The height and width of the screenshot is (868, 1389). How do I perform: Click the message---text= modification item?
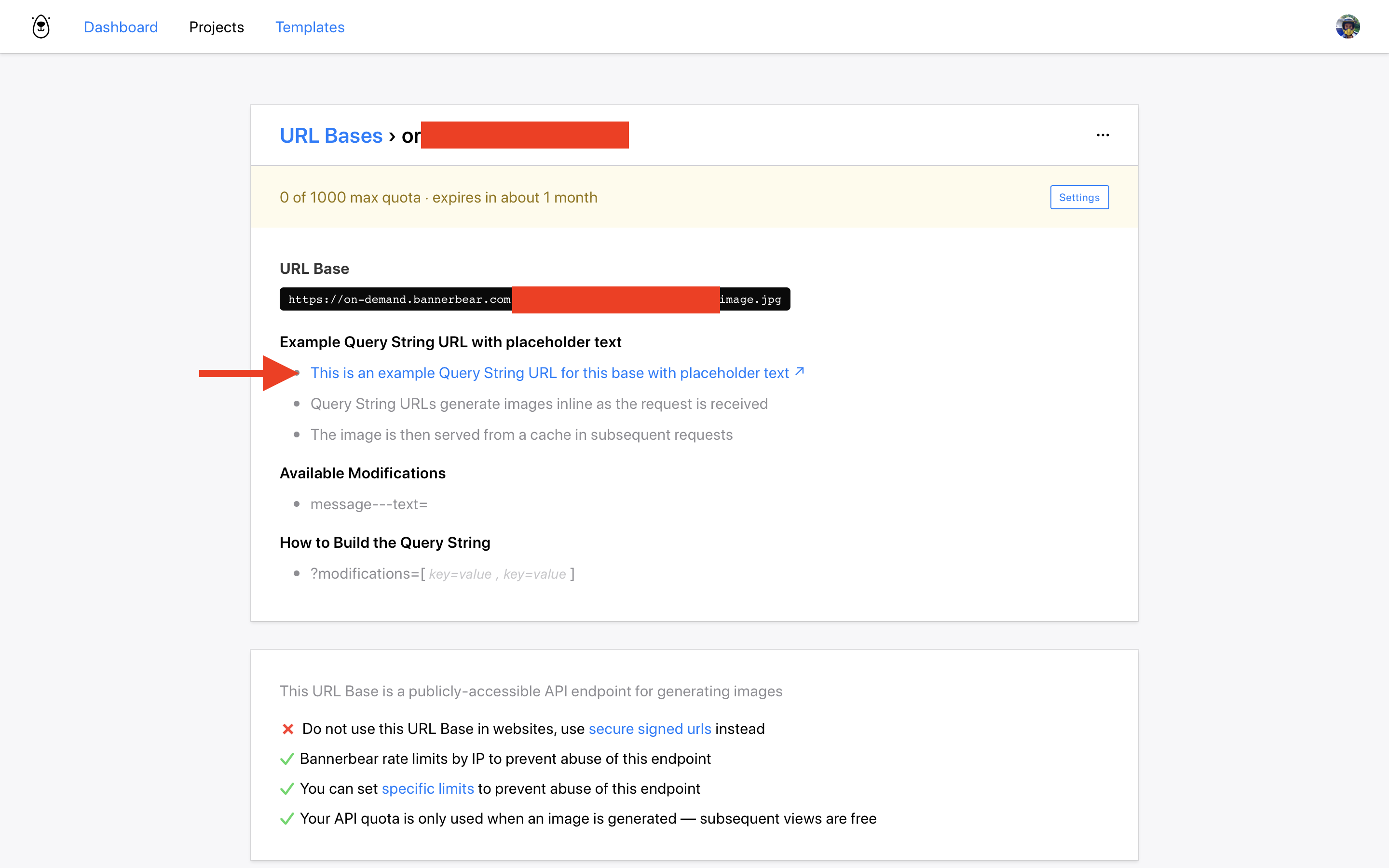coord(369,504)
